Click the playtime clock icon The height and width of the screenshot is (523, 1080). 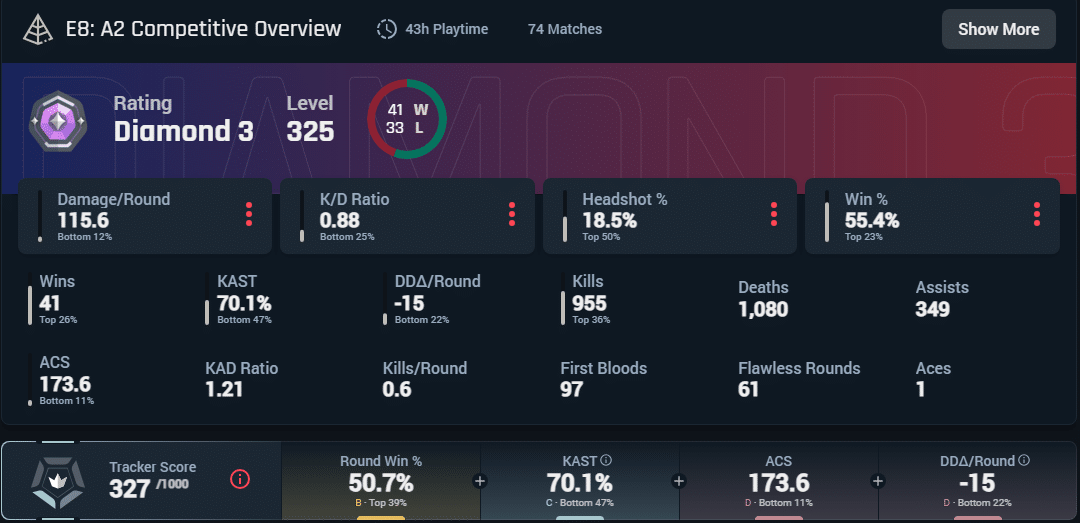pos(387,30)
